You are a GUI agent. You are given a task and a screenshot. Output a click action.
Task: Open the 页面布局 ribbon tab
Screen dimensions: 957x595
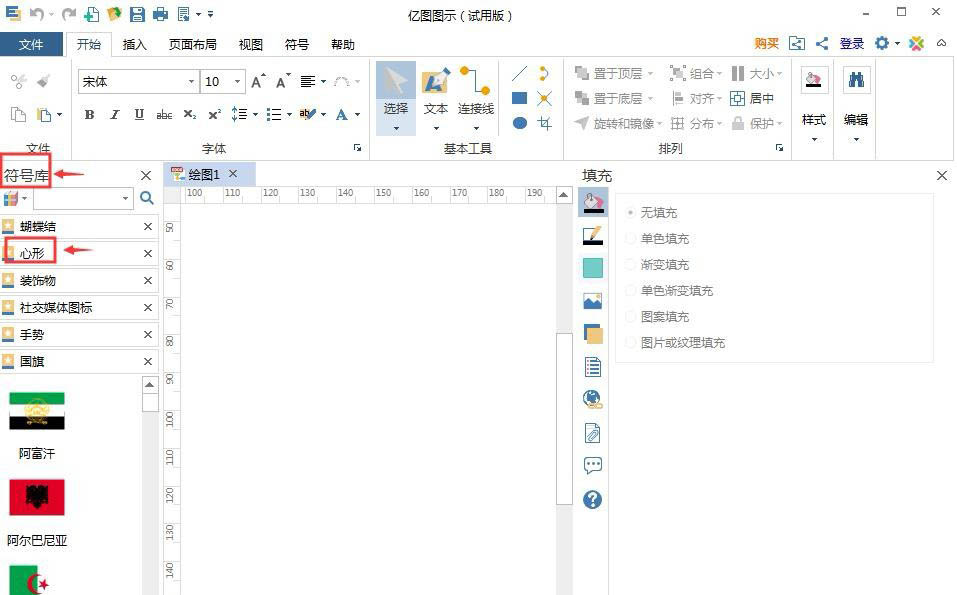click(192, 44)
